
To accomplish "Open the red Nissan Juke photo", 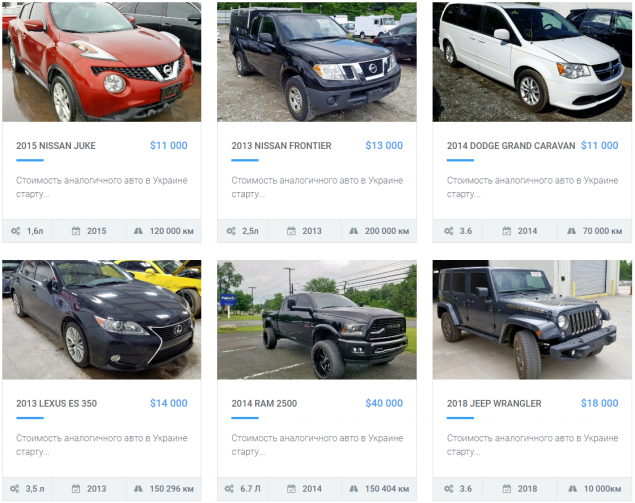I will [x=102, y=62].
